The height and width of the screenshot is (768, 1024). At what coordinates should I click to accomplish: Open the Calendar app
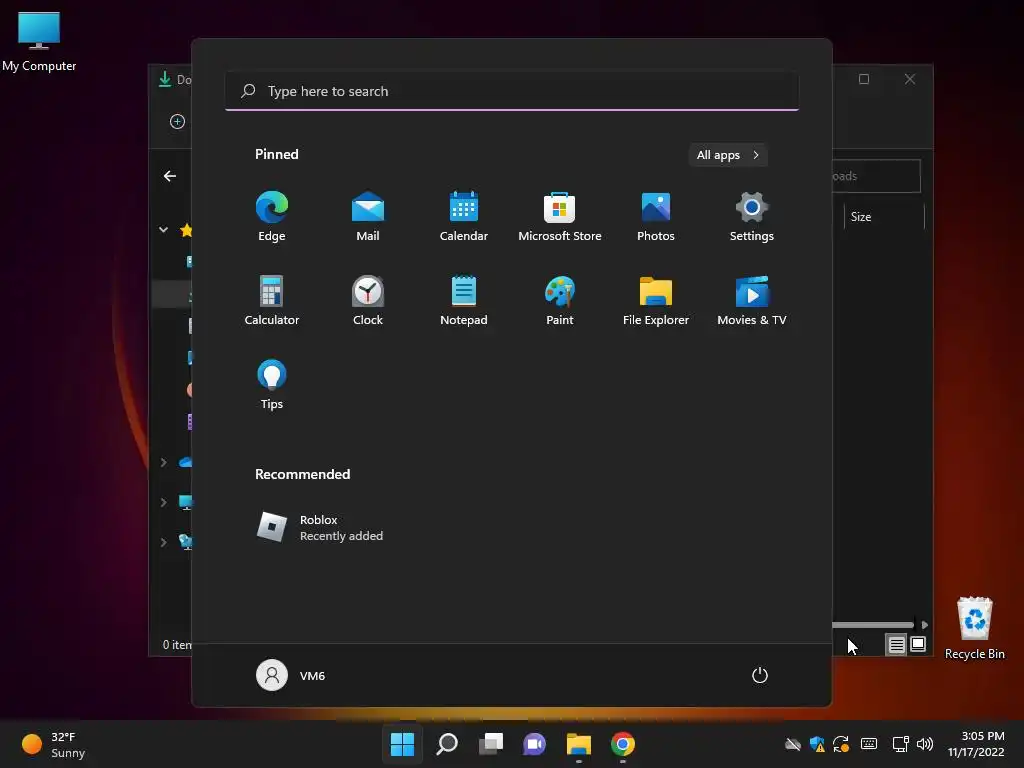464,217
